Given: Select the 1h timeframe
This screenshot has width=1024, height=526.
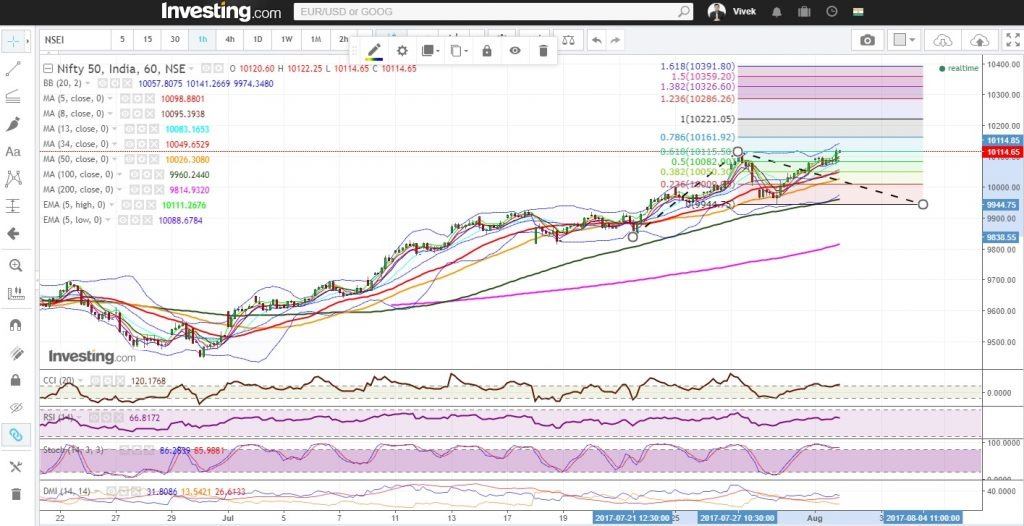Looking at the screenshot, I should click(202, 40).
